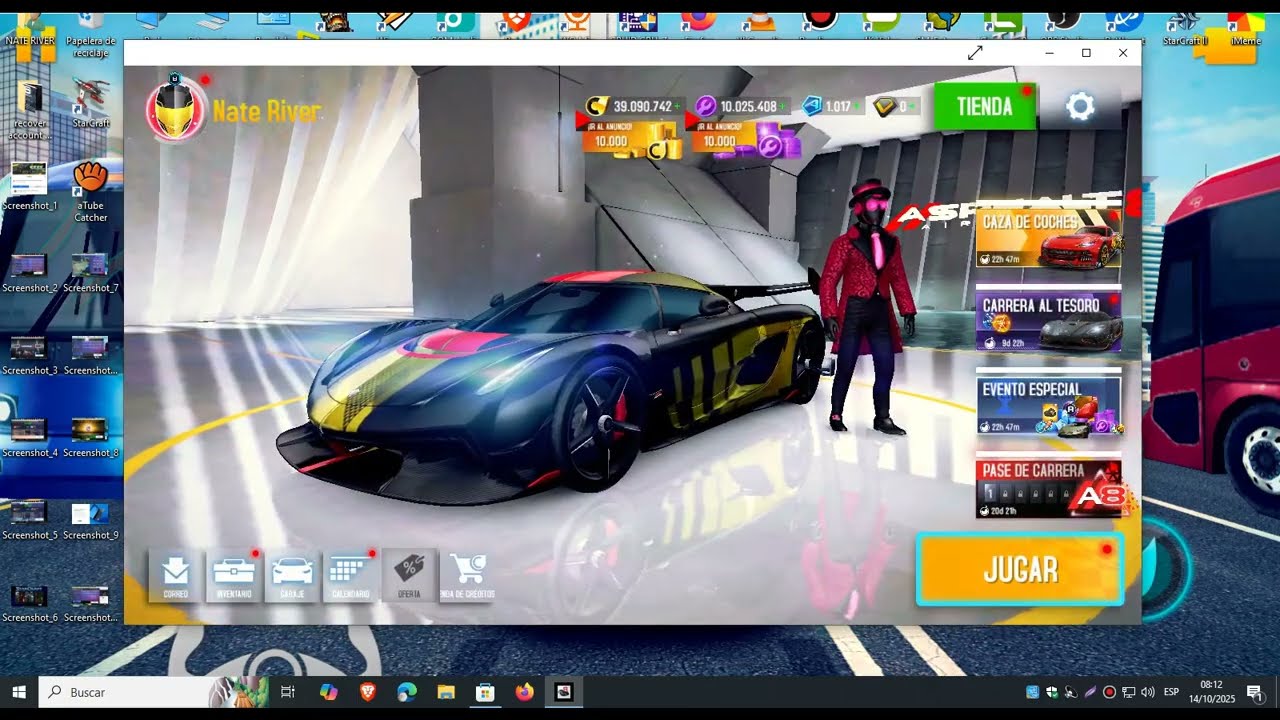The height and width of the screenshot is (720, 1280).
Task: Select Screenshot_9 file on desktop
Action: [91, 518]
